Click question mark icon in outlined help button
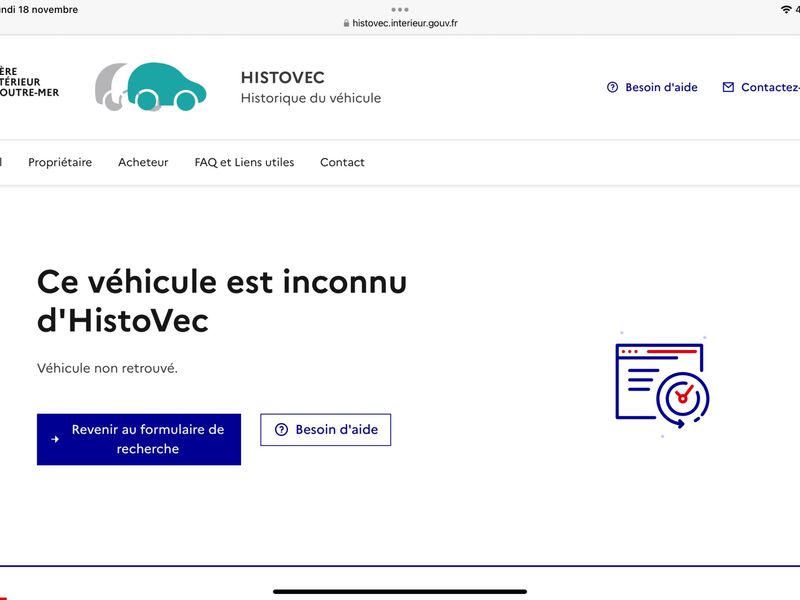The width and height of the screenshot is (800, 600). tap(281, 430)
